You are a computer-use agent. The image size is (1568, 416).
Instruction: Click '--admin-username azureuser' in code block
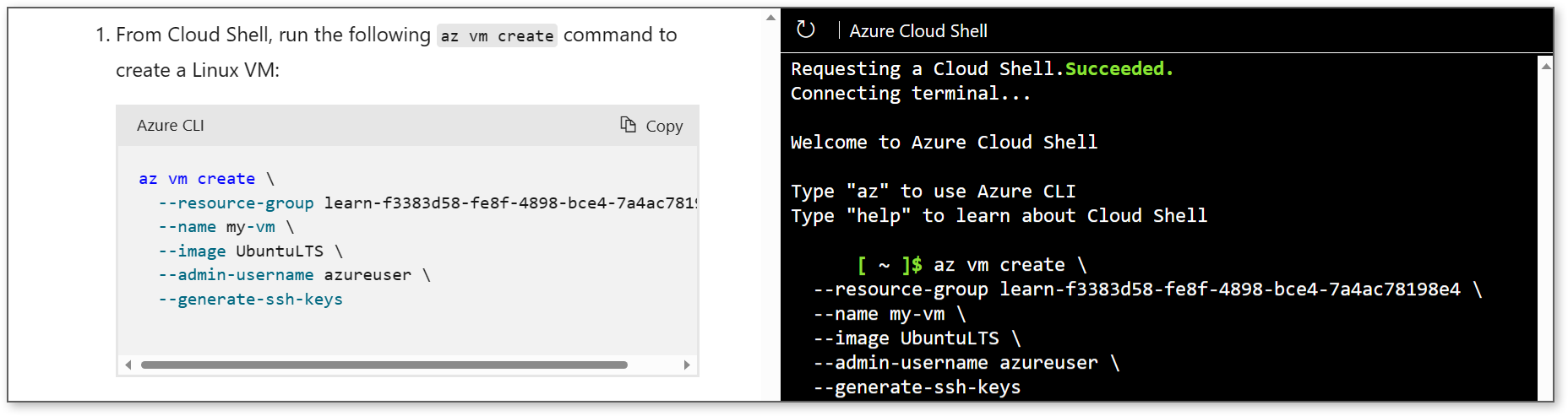click(x=295, y=275)
